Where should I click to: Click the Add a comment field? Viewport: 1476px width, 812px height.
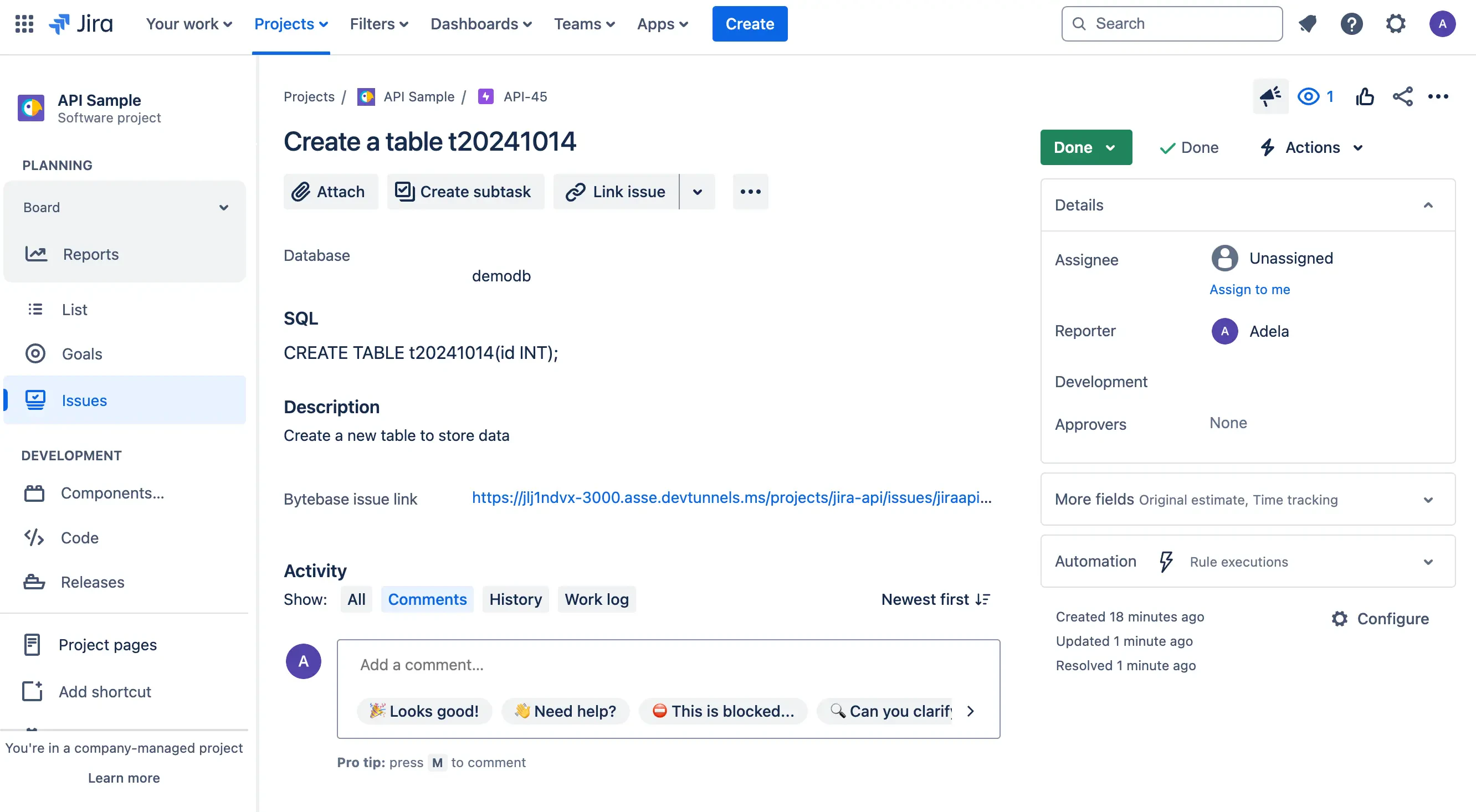pyautogui.click(x=668, y=664)
